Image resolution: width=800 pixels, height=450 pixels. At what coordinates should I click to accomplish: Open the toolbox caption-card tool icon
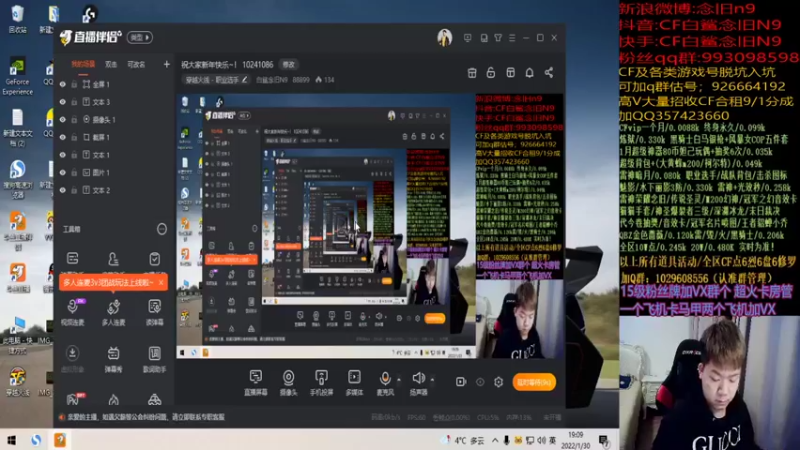pos(72,259)
